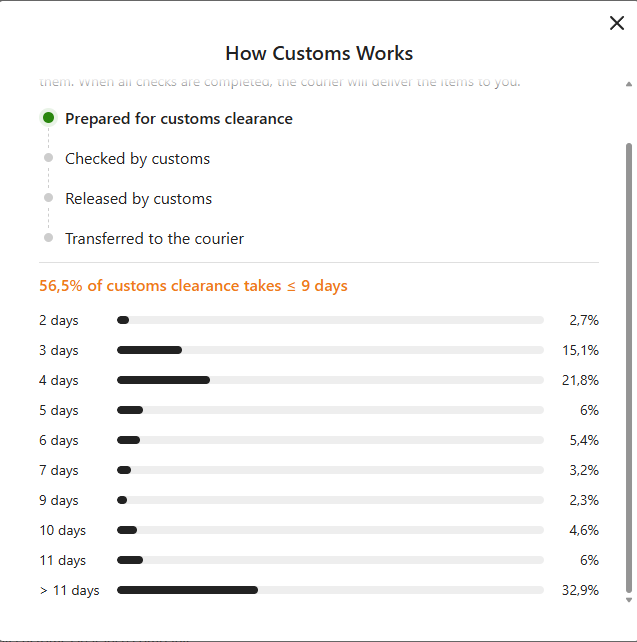Click the > 11 days progress bar
637x642 pixels.
tap(330, 590)
